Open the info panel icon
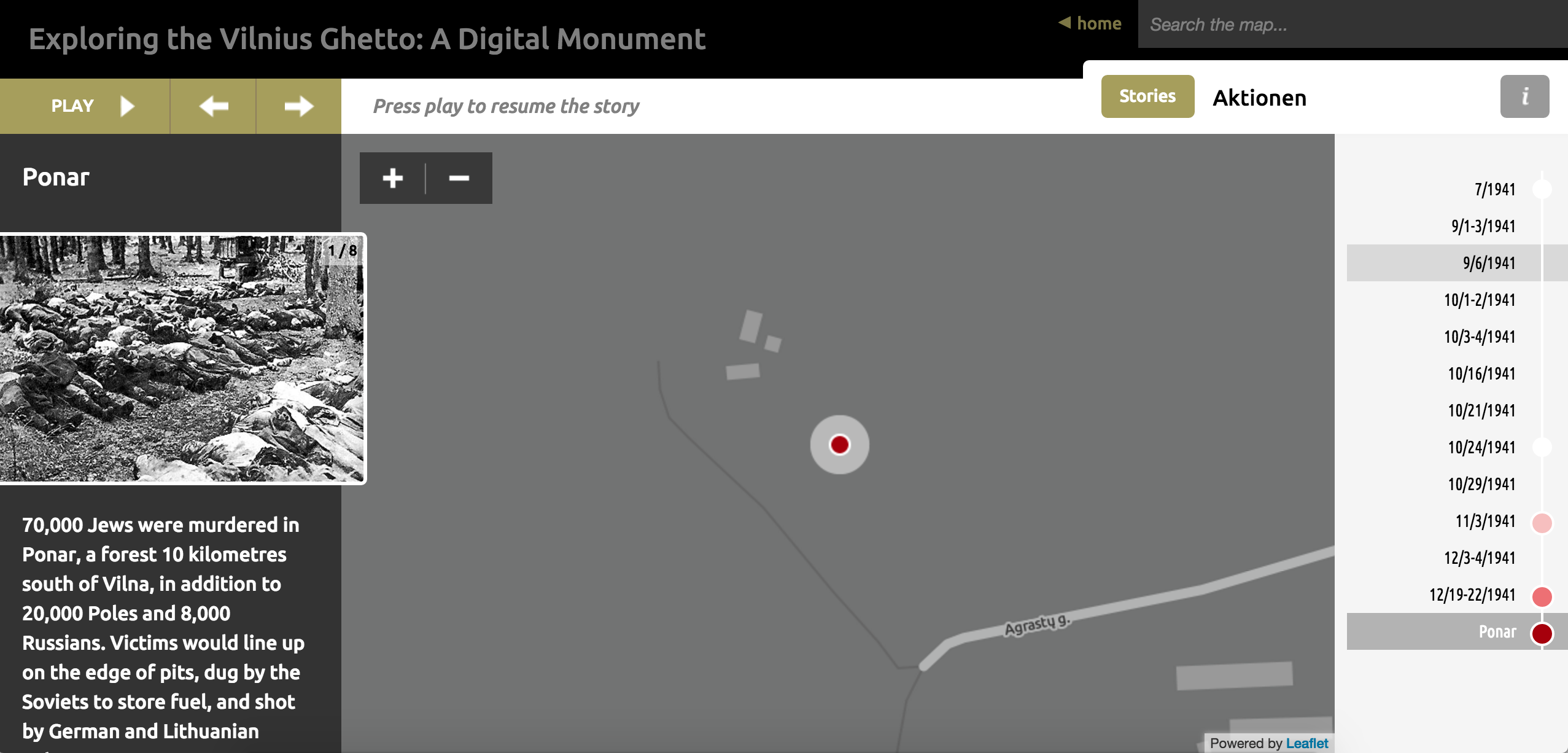1568x753 pixels. 1524,96
